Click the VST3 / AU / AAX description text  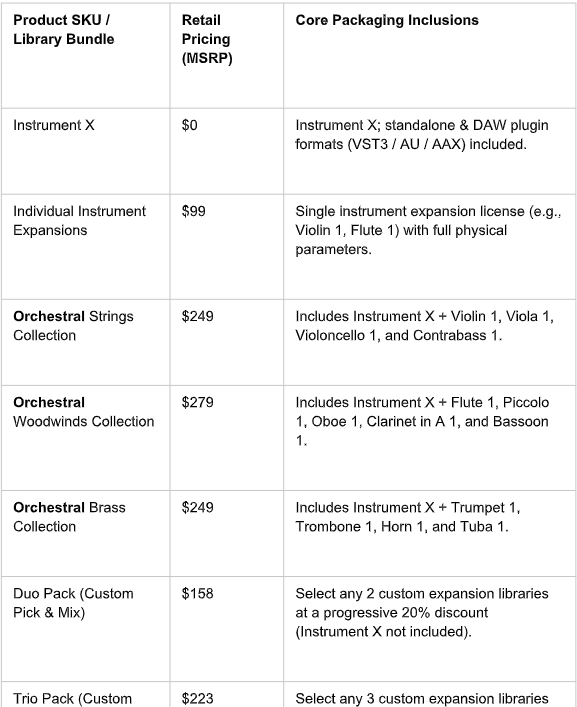pyautogui.click(x=421, y=134)
